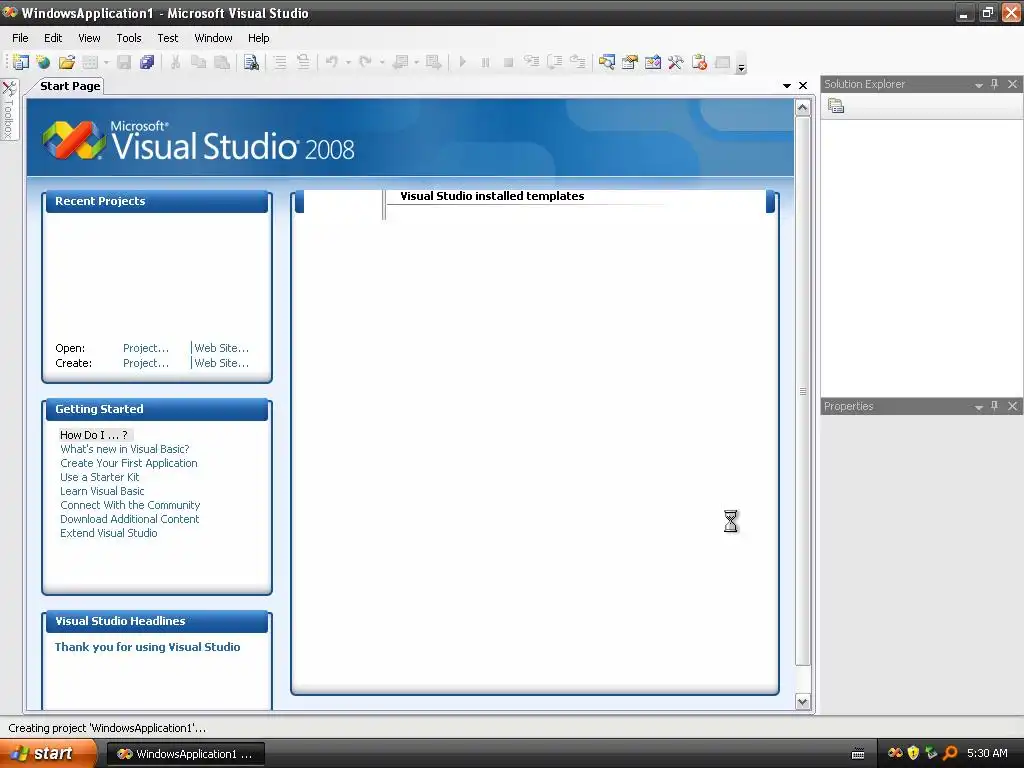Viewport: 1024px width, 768px height.
Task: Expand the Redo history dropdown arrow
Action: (x=382, y=63)
